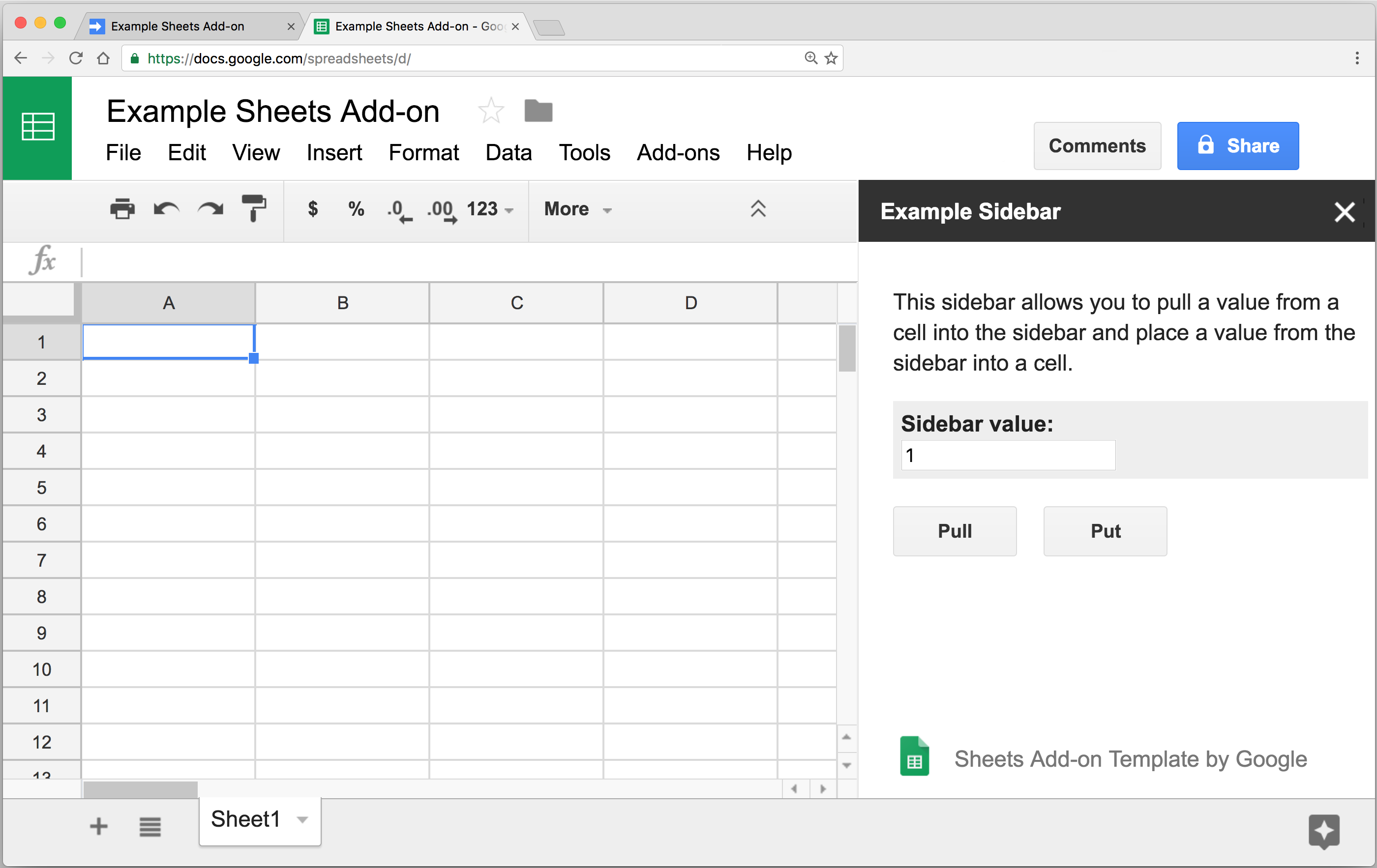Open the Format menu
1377x868 pixels.
click(x=423, y=152)
